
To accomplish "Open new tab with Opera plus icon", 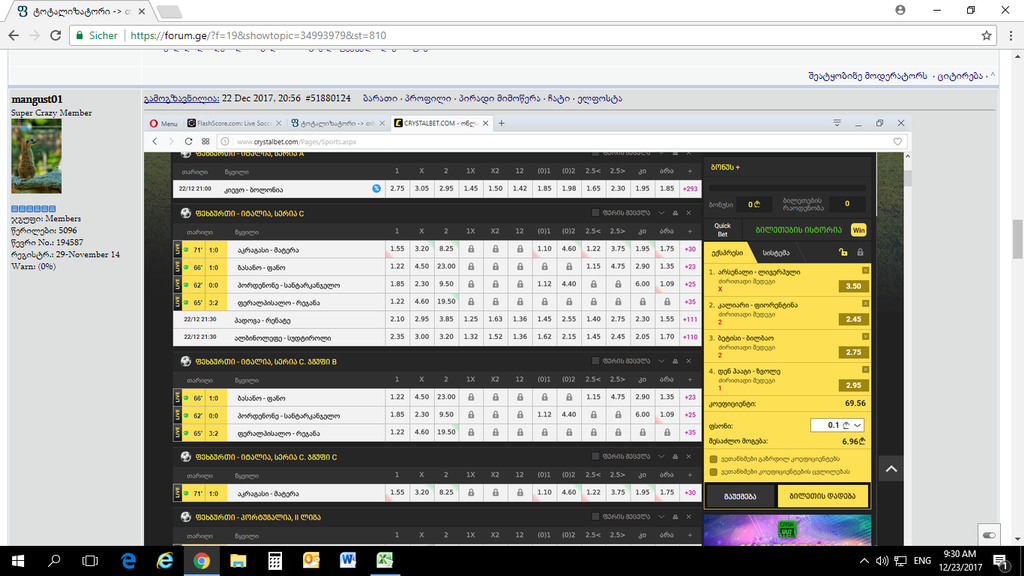I will [x=502, y=123].
